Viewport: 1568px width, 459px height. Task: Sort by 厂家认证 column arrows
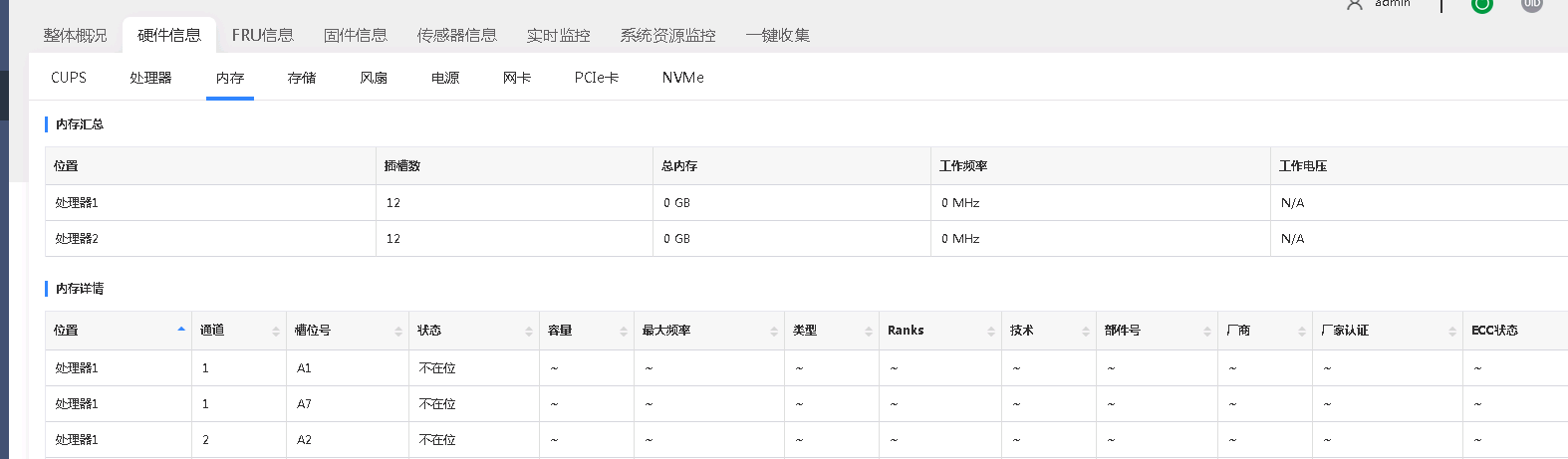1452,331
